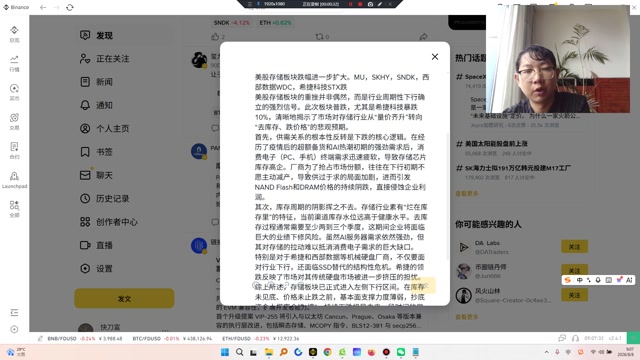
Task: Click the share arrow icon on the top post
Action: point(423,37)
